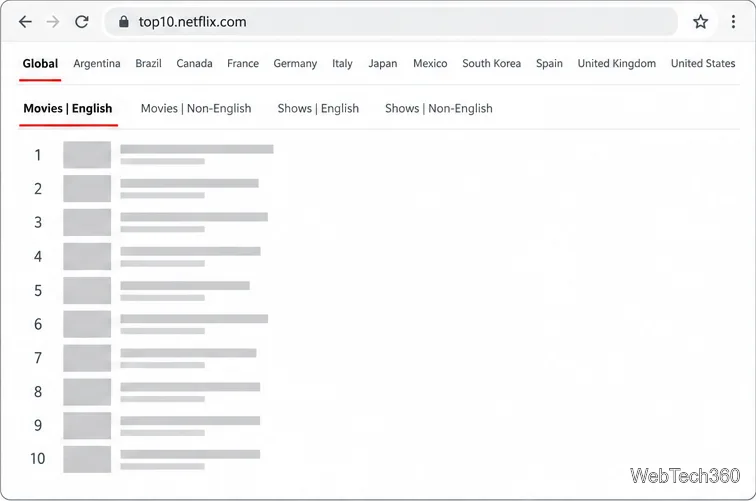Switch to Shows | Non-English category
The height and width of the screenshot is (501, 756).
click(439, 108)
